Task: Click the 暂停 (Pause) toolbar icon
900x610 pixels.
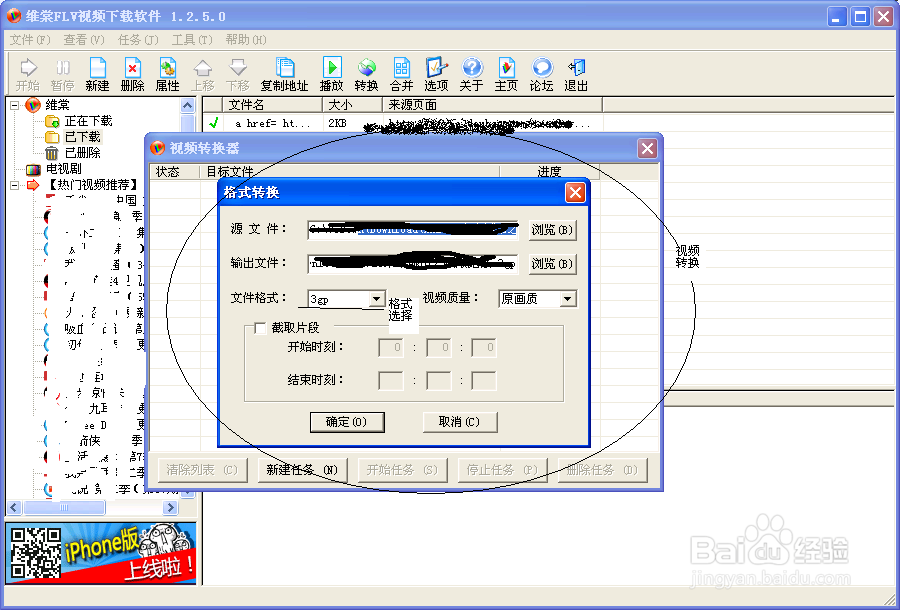Action: coord(63,75)
